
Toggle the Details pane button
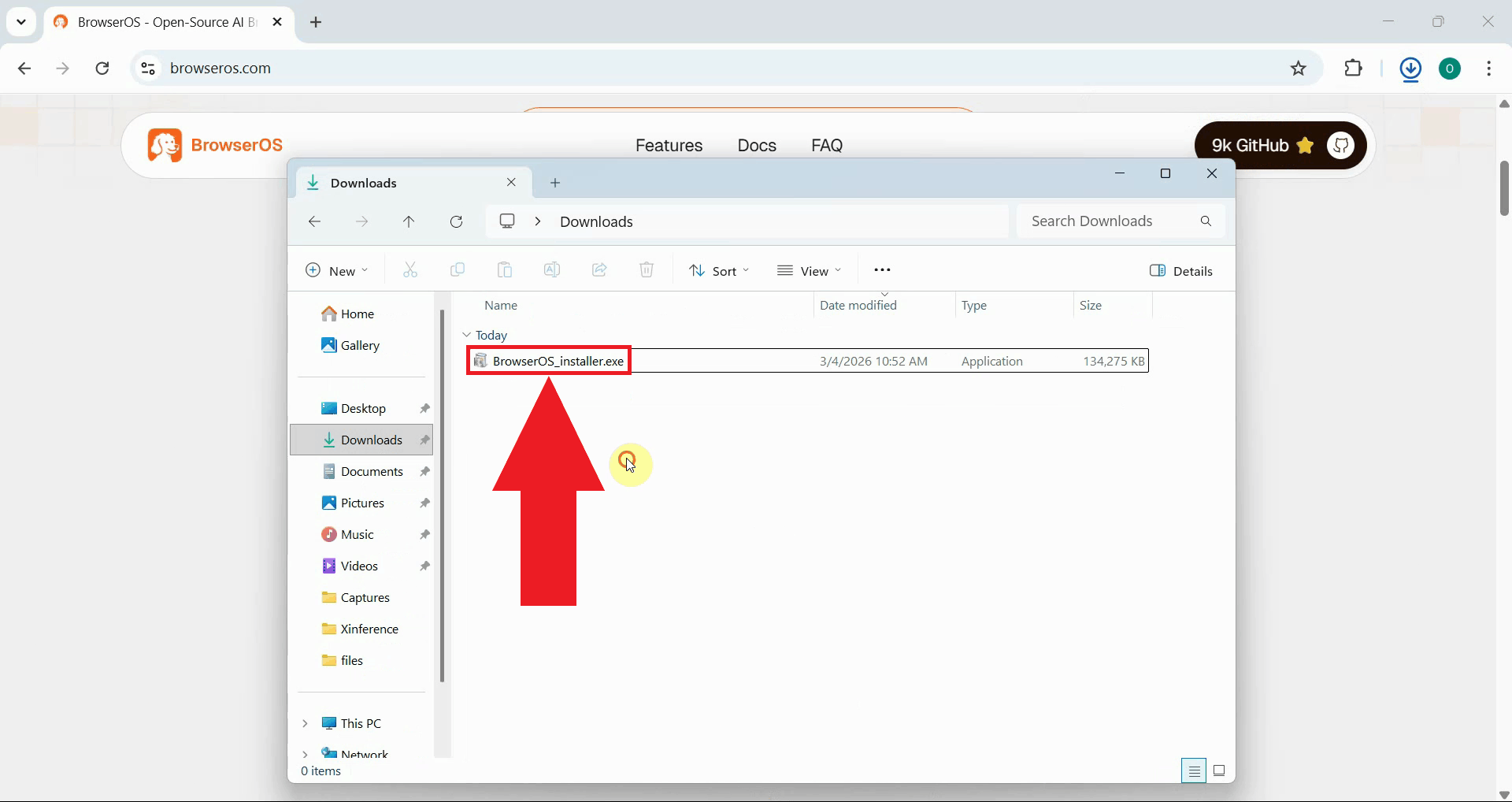pyautogui.click(x=1180, y=271)
